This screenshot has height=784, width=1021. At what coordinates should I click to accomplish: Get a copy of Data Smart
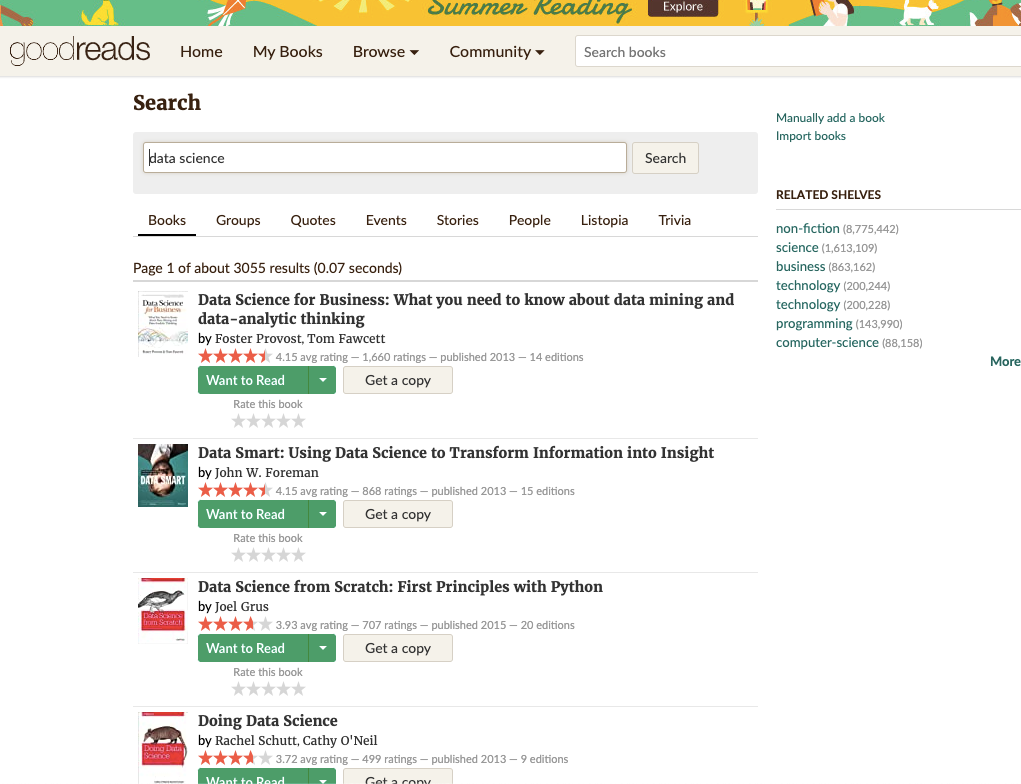point(398,514)
